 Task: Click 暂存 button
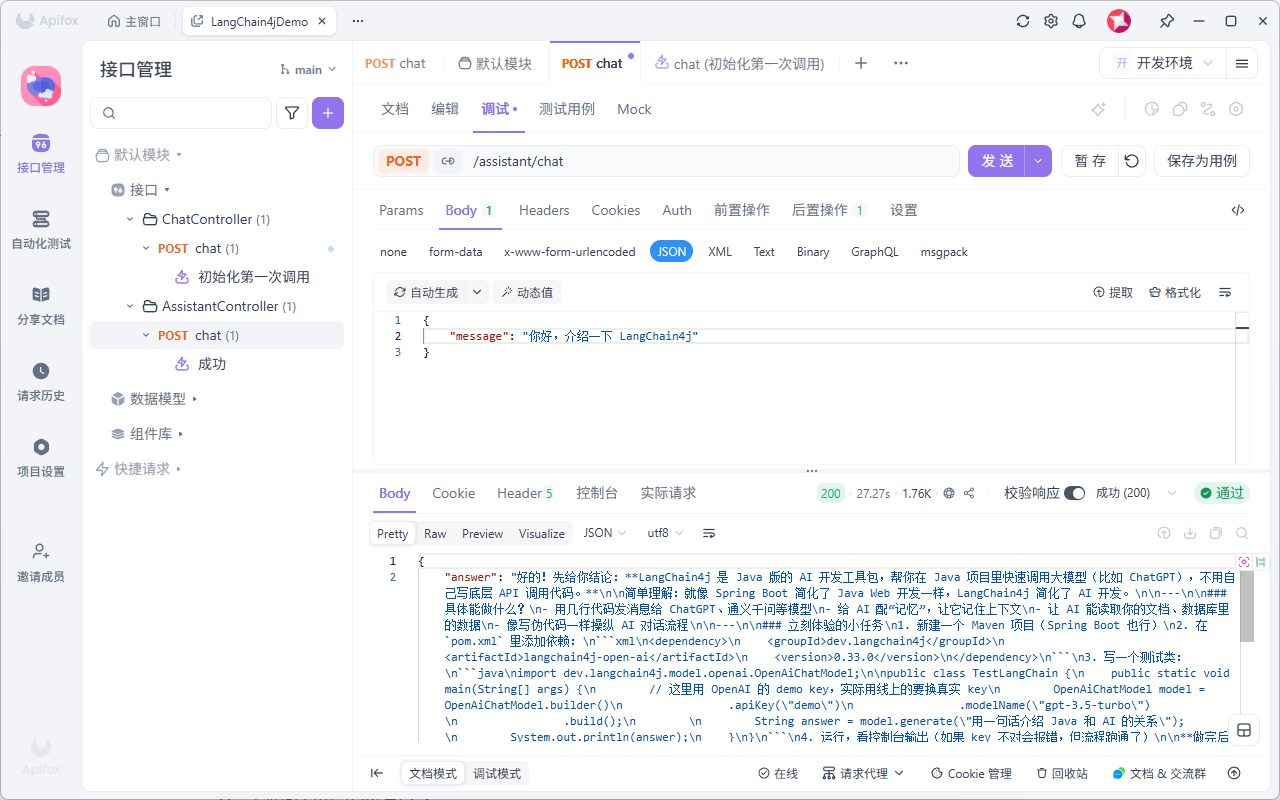click(x=1090, y=161)
